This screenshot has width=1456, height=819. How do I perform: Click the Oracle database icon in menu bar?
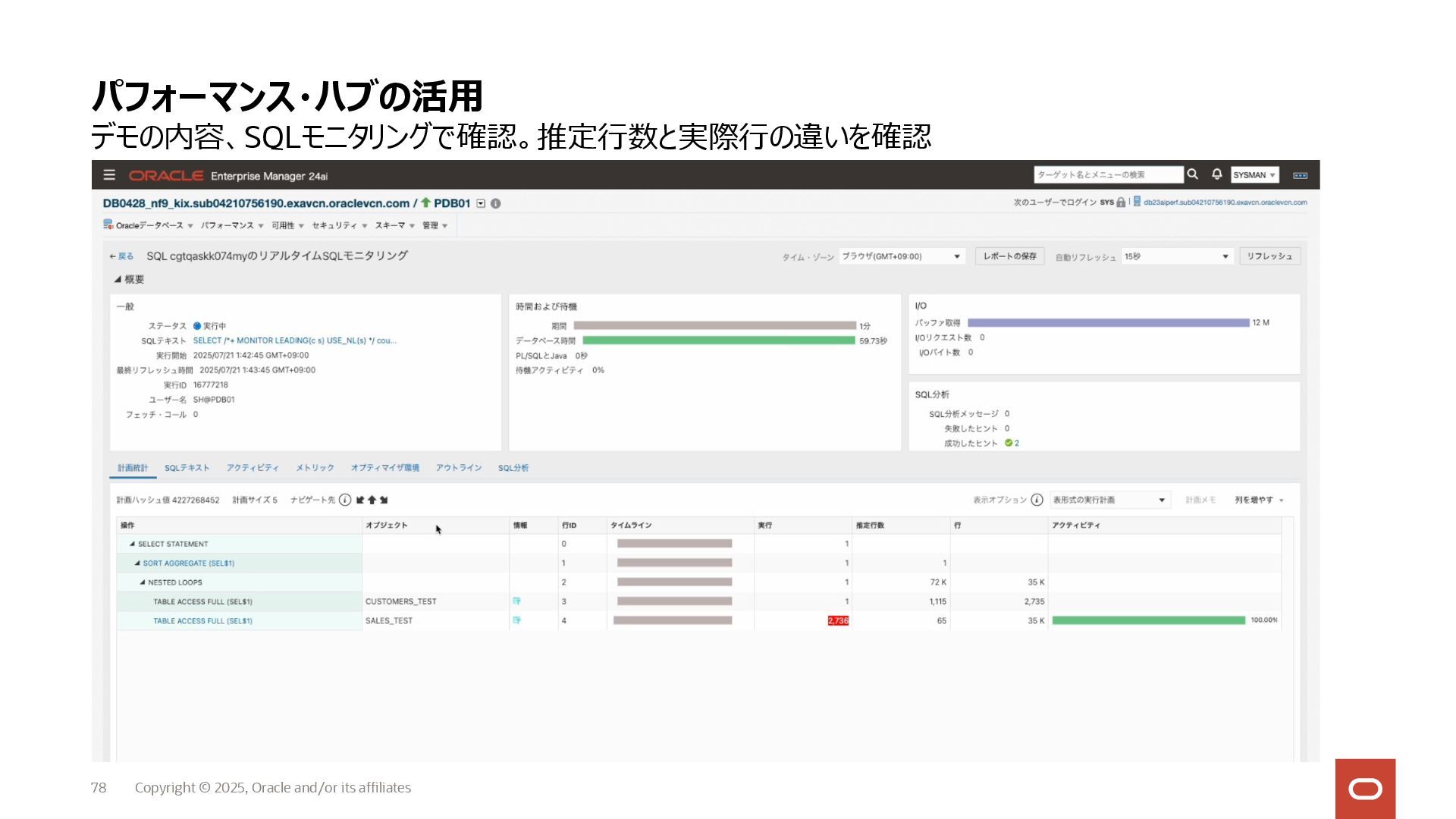108,224
